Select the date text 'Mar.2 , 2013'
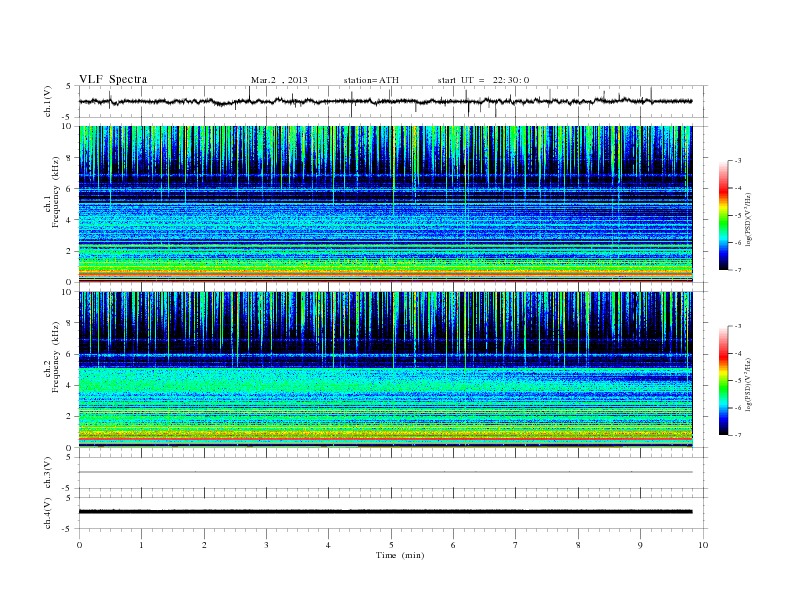The image size is (792, 612). [x=279, y=80]
